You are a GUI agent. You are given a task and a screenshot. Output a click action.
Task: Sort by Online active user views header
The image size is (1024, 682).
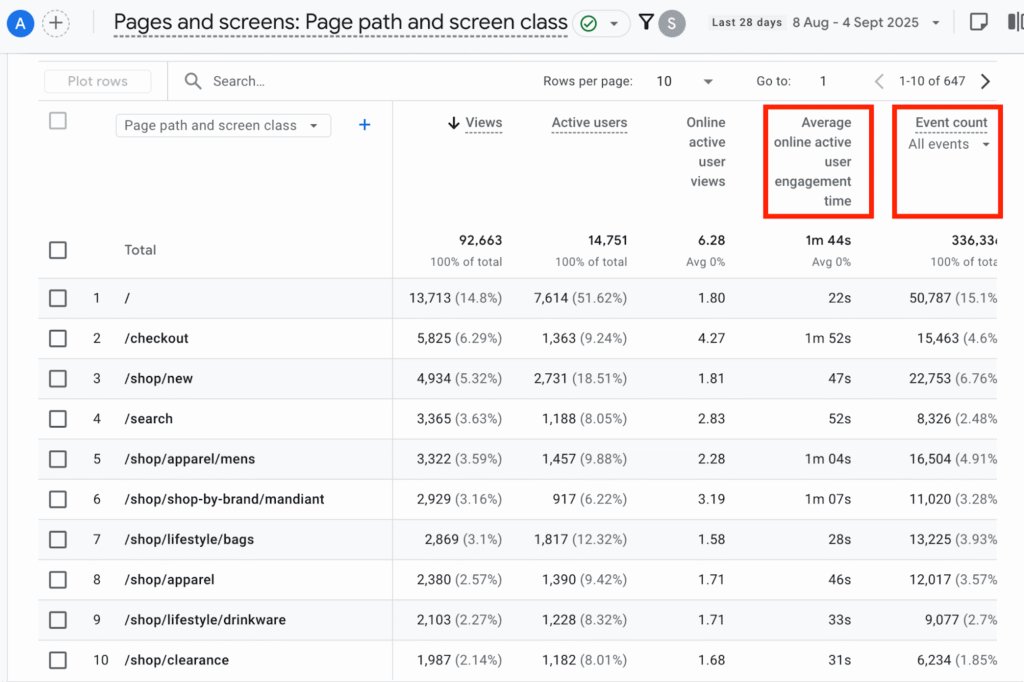click(x=707, y=152)
